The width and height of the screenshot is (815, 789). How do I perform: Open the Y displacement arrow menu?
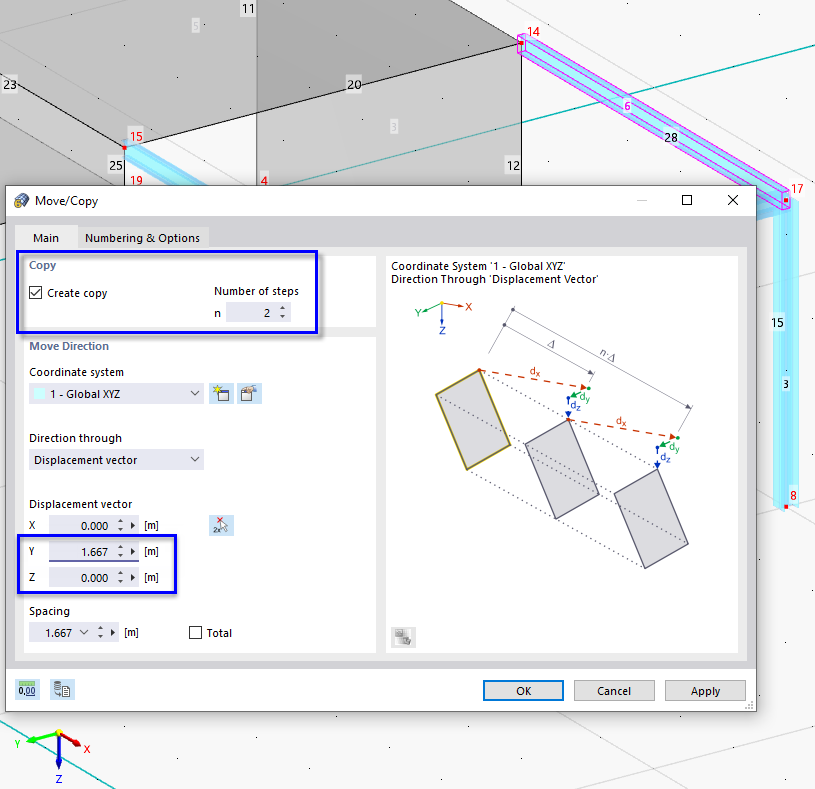click(133, 551)
